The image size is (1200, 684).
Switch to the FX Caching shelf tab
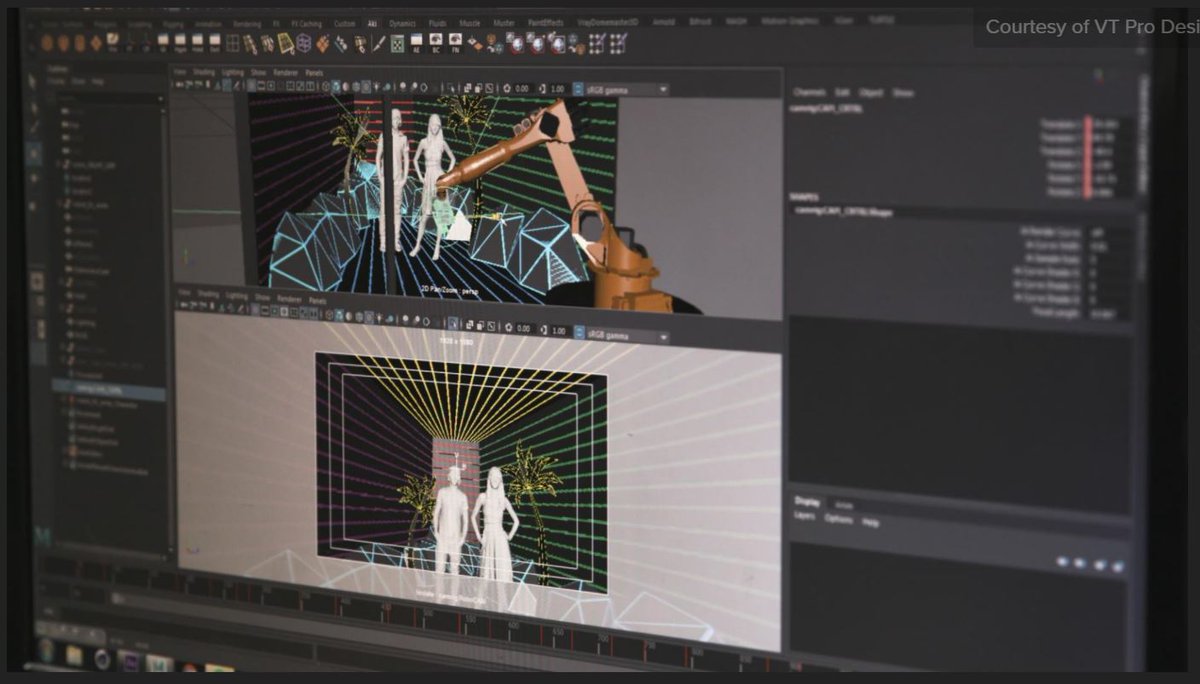(x=306, y=22)
